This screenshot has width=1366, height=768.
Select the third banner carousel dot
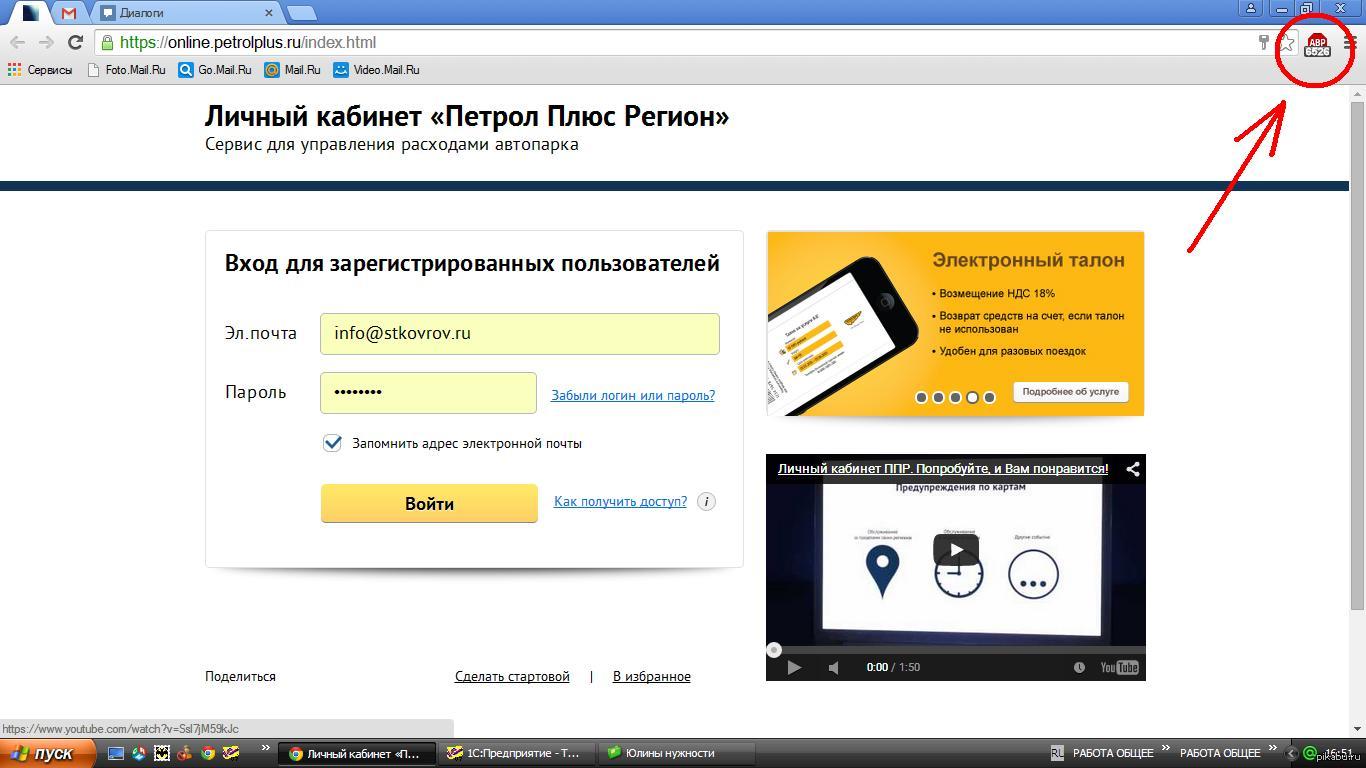point(955,397)
